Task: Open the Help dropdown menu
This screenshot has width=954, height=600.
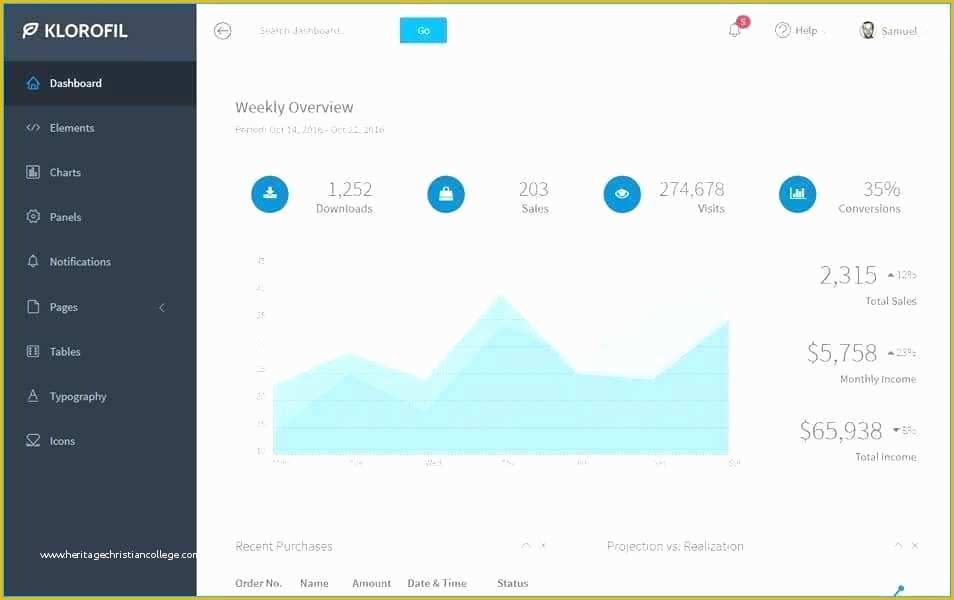Action: point(800,30)
